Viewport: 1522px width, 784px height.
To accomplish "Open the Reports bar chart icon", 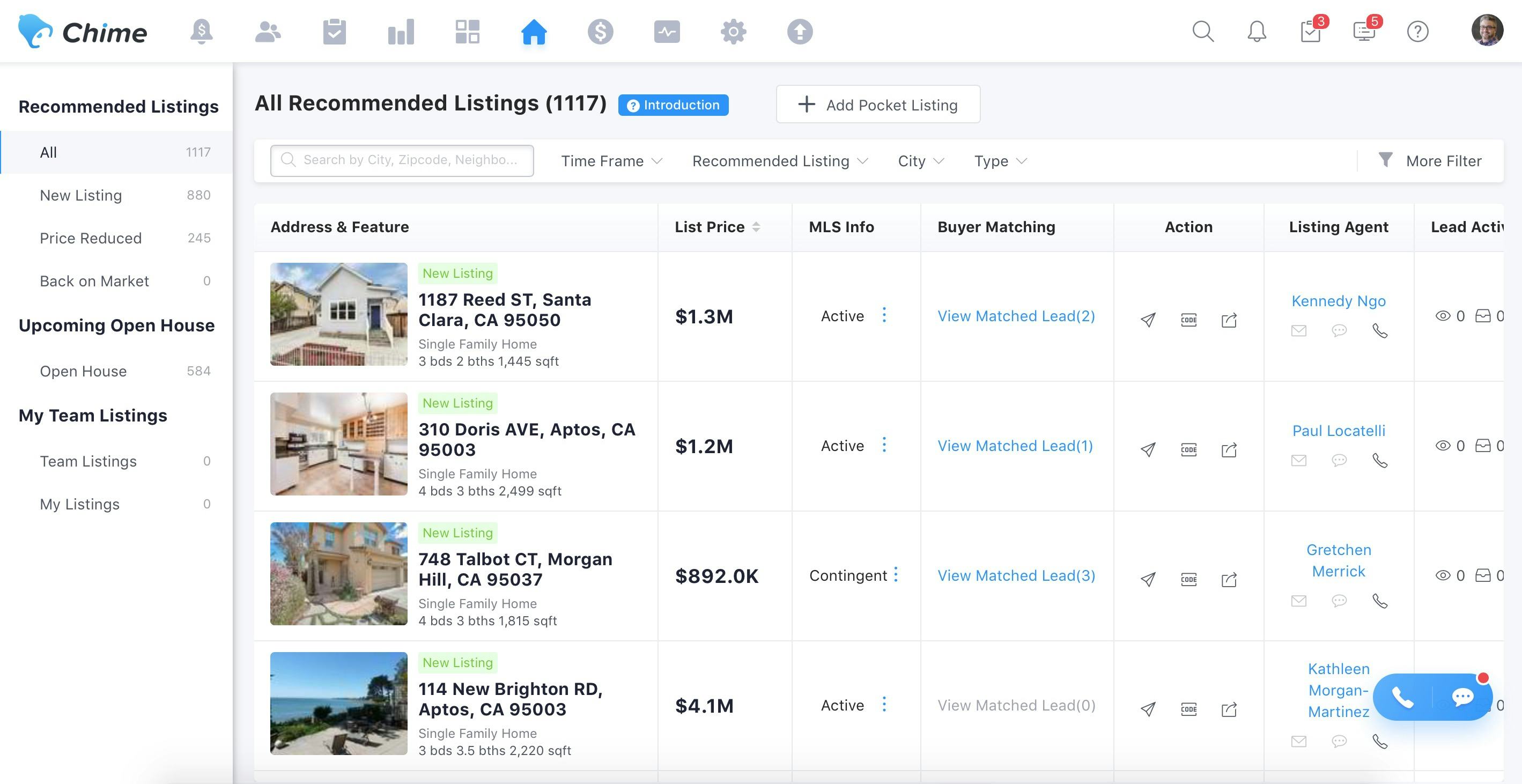I will 401,31.
